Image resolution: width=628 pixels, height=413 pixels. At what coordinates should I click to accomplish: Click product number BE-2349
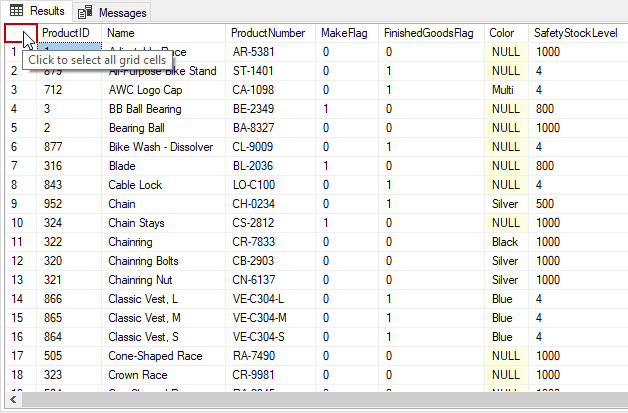pyautogui.click(x=271, y=109)
